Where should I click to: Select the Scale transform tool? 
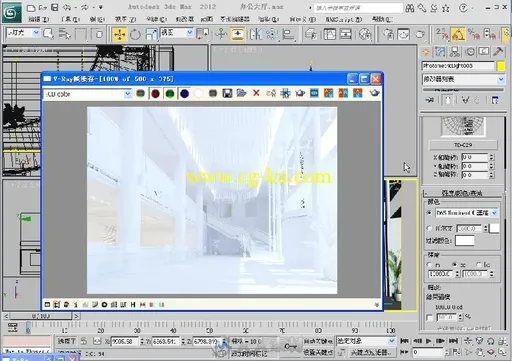tap(151, 34)
